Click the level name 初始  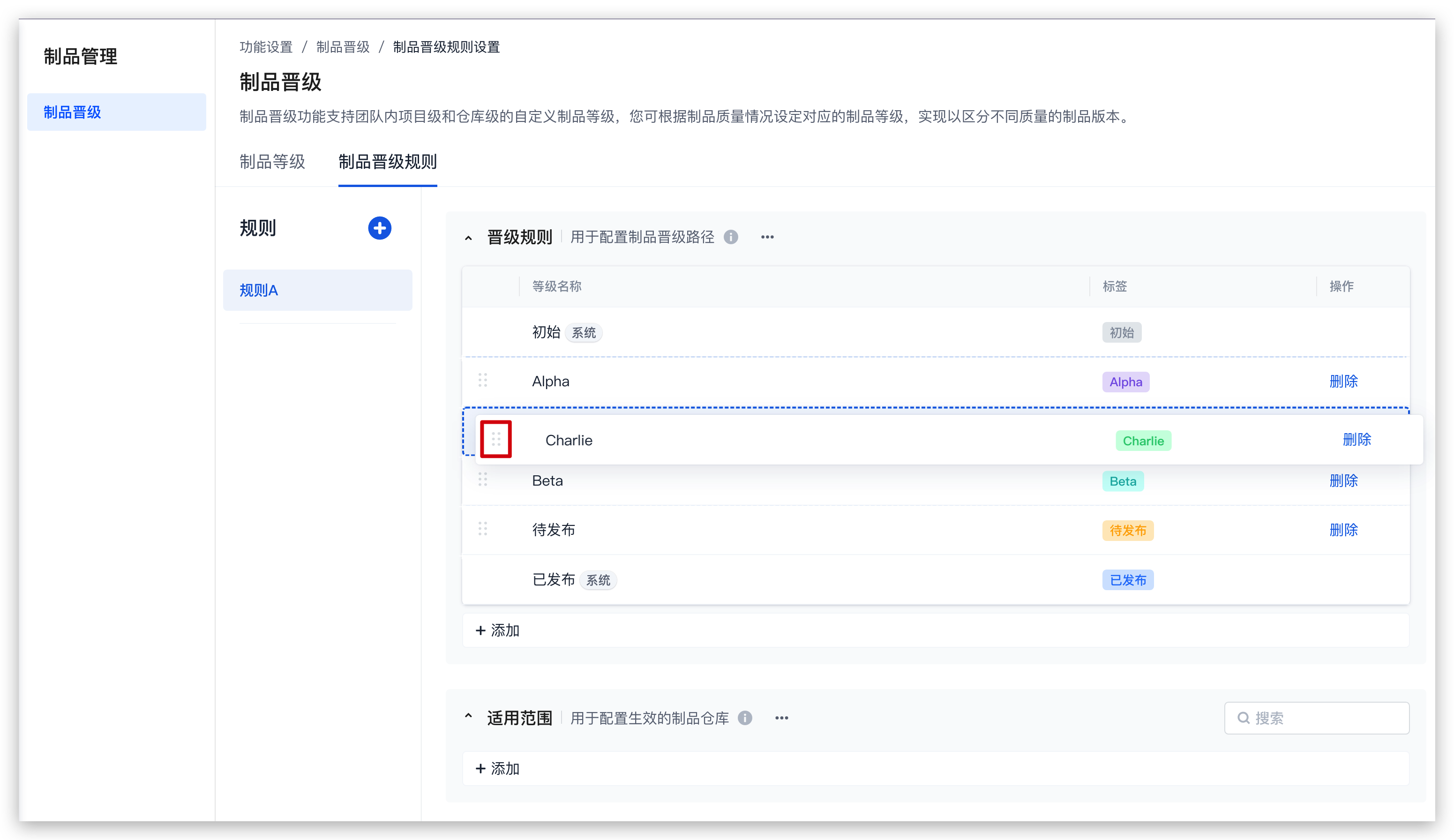point(546,332)
